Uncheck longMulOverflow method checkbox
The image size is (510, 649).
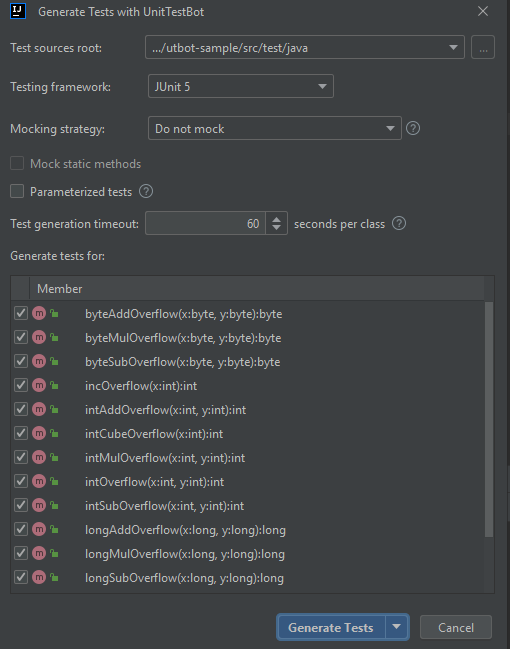(x=21, y=553)
